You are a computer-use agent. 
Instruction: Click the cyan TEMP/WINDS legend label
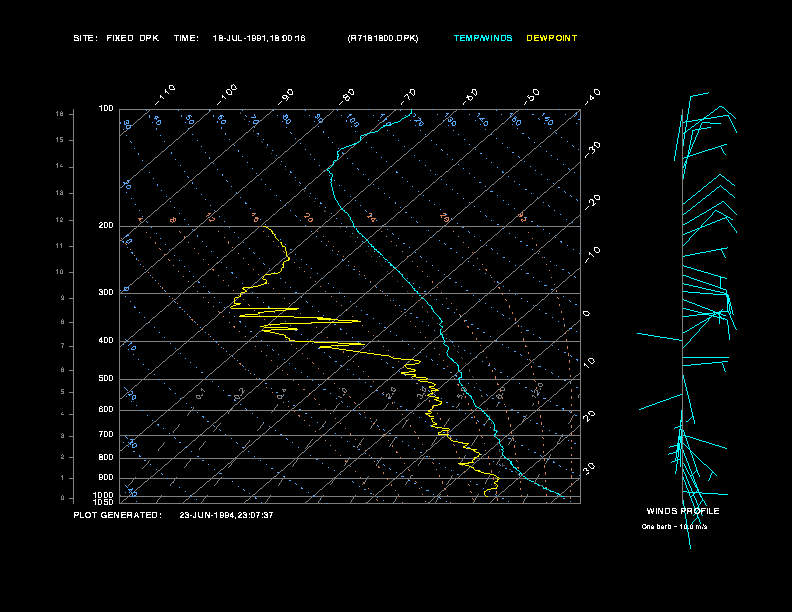tap(483, 38)
